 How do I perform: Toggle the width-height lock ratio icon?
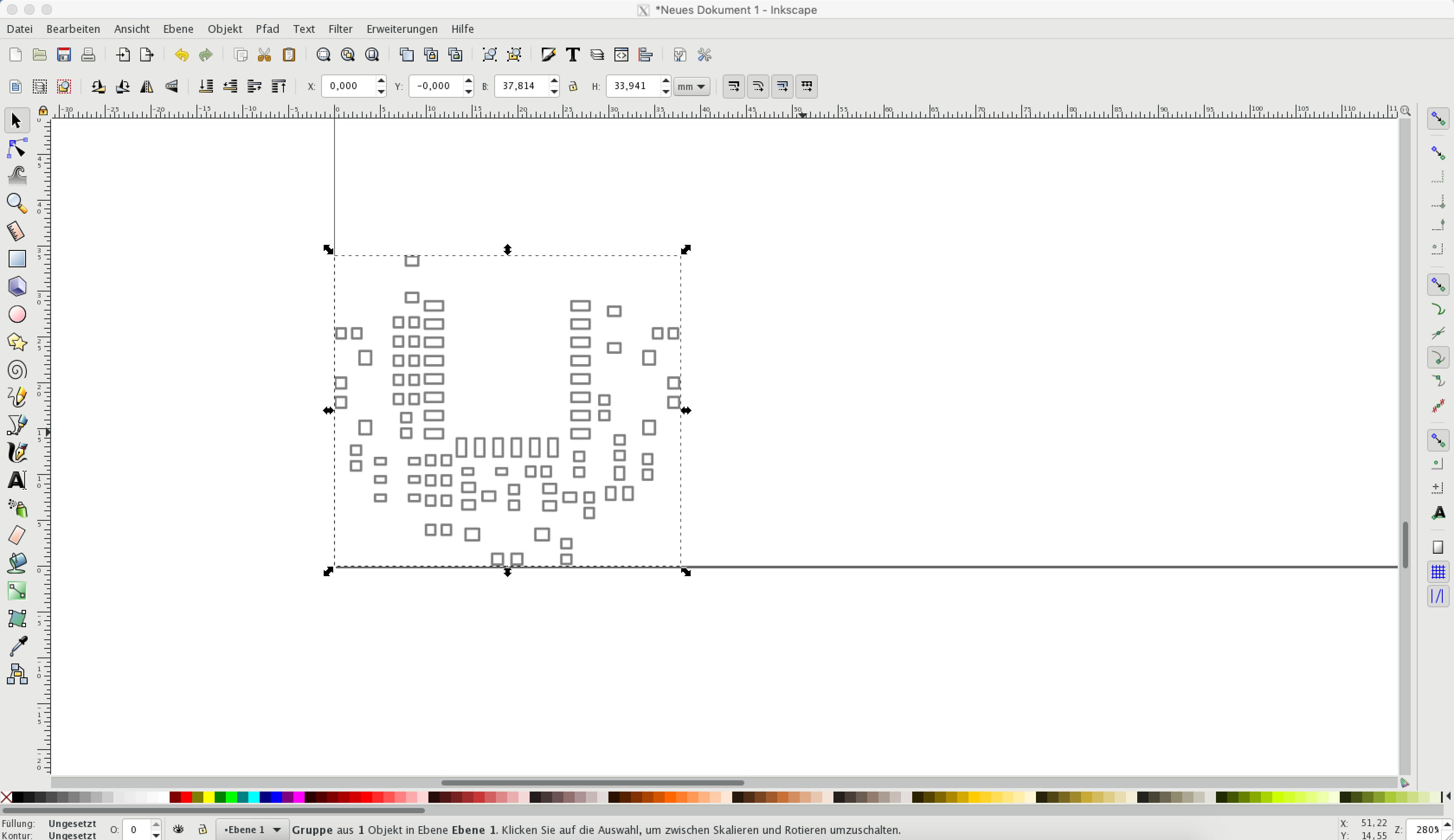tap(573, 86)
